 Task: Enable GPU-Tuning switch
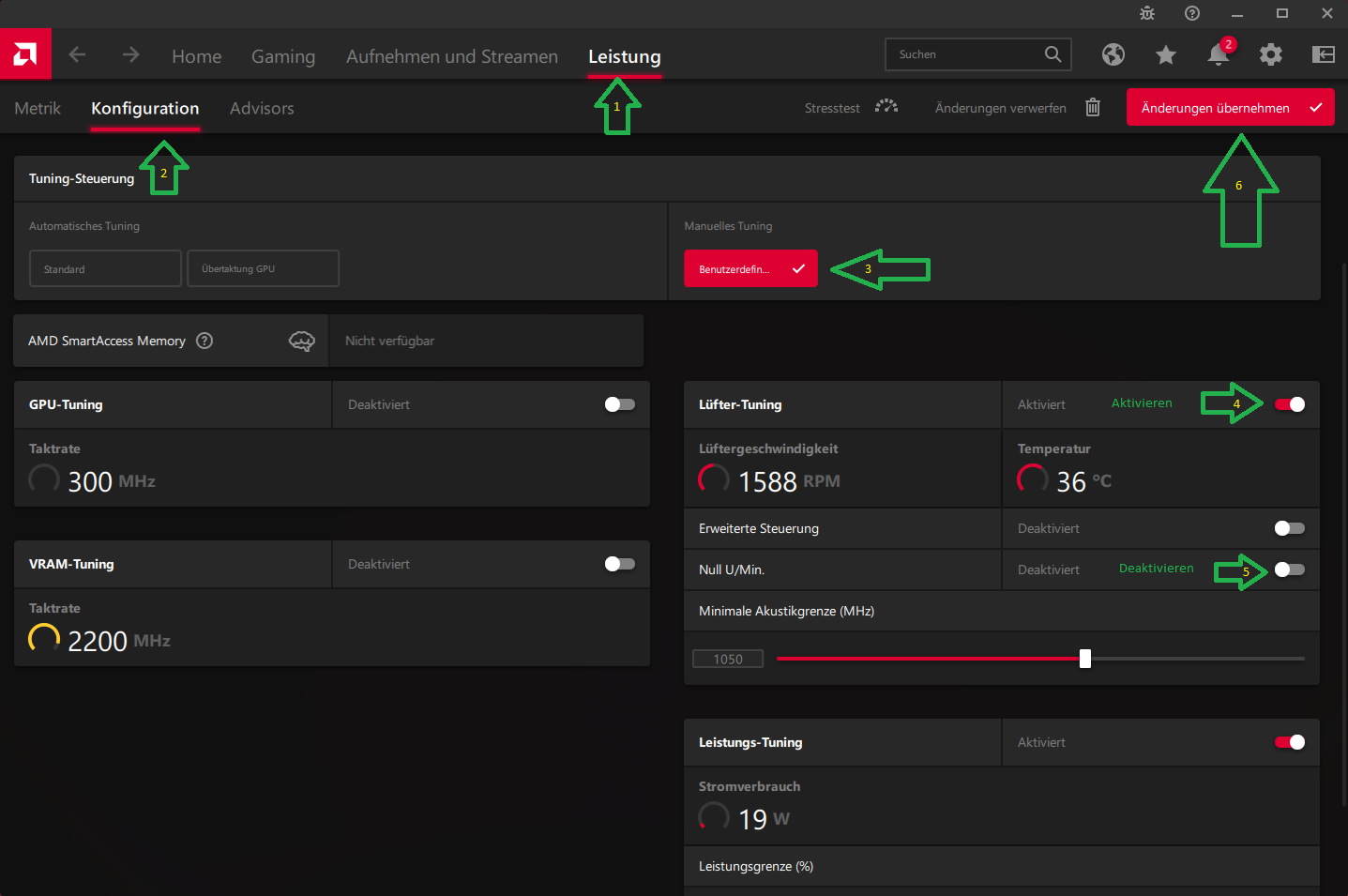click(x=620, y=404)
